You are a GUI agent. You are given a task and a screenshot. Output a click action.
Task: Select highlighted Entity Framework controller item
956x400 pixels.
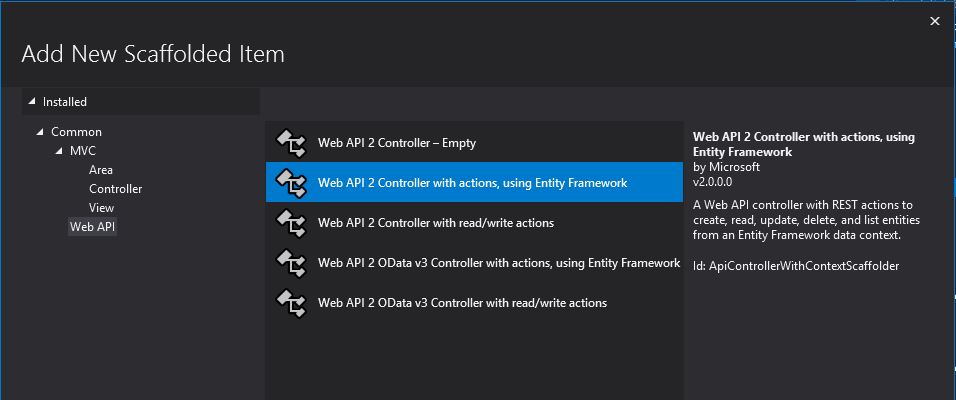[474, 182]
